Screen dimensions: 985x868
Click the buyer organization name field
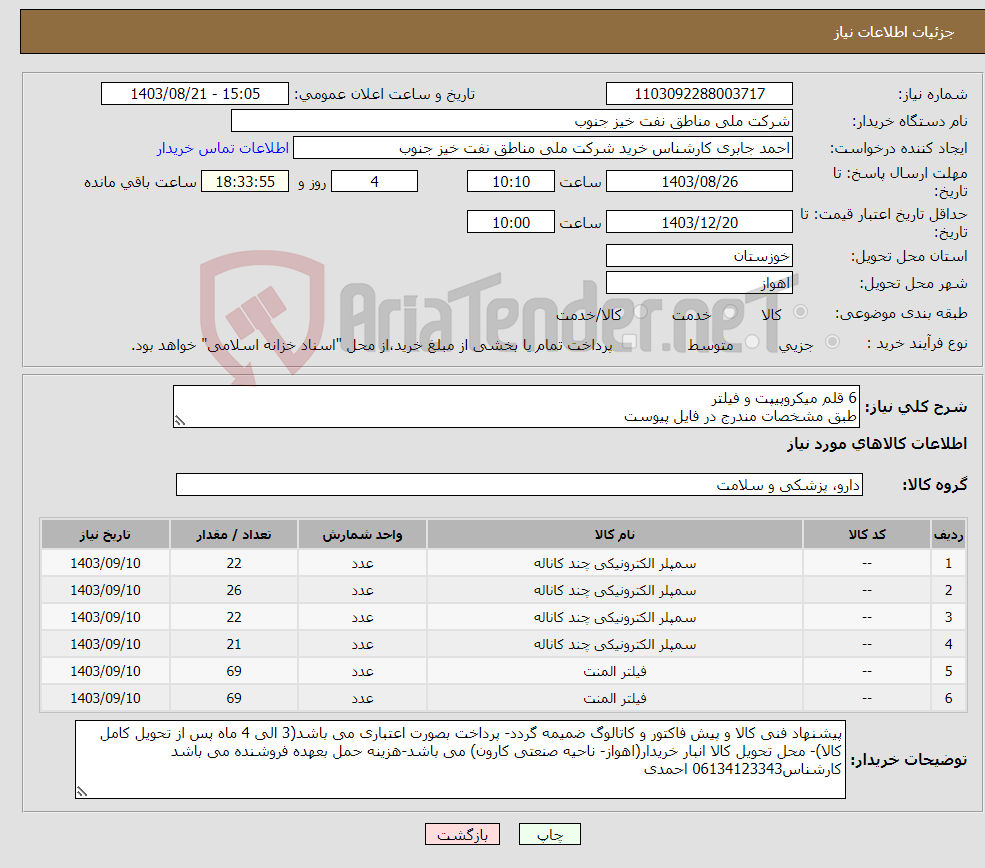click(x=511, y=121)
